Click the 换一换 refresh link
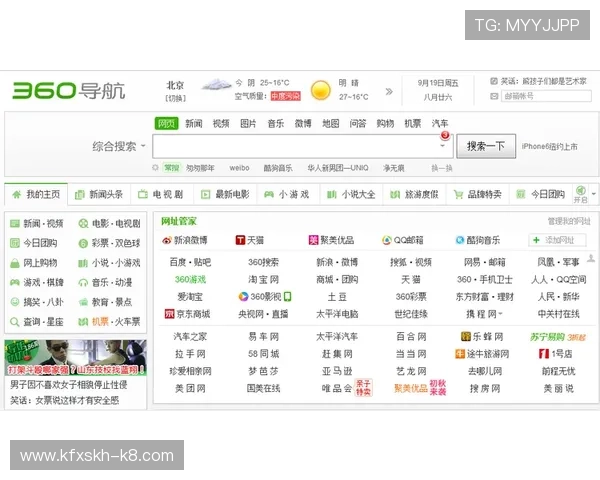 [442, 168]
